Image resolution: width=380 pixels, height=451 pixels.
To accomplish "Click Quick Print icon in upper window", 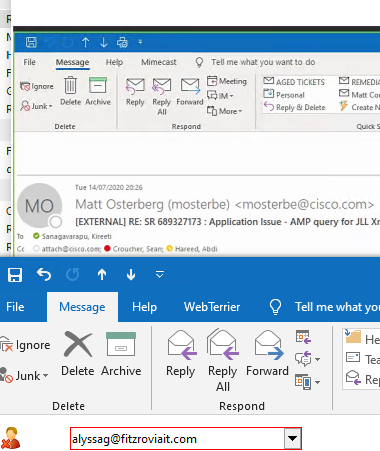I will 122,42.
